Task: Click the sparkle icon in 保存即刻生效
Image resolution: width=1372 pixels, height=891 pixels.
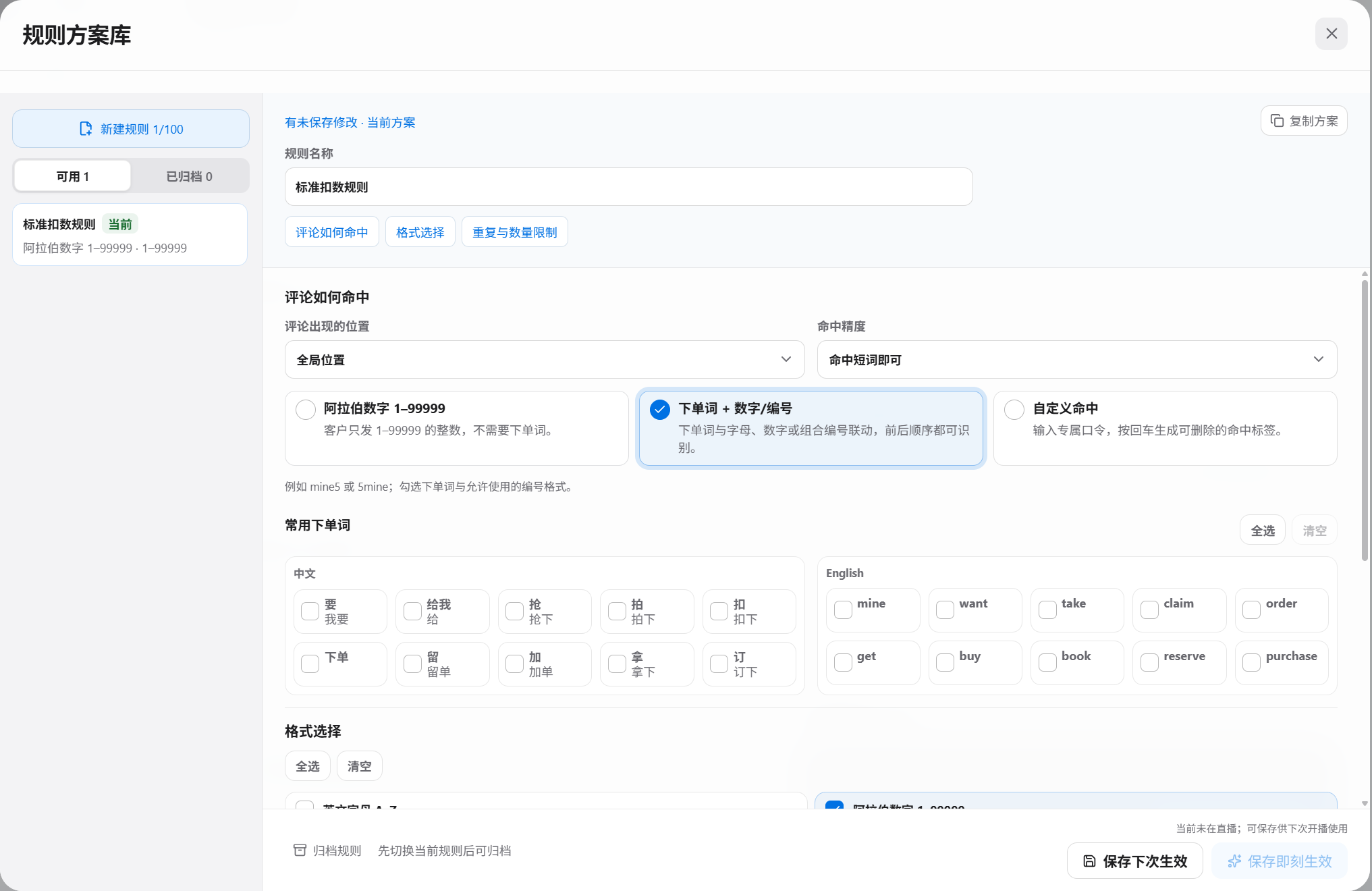Action: pyautogui.click(x=1234, y=861)
